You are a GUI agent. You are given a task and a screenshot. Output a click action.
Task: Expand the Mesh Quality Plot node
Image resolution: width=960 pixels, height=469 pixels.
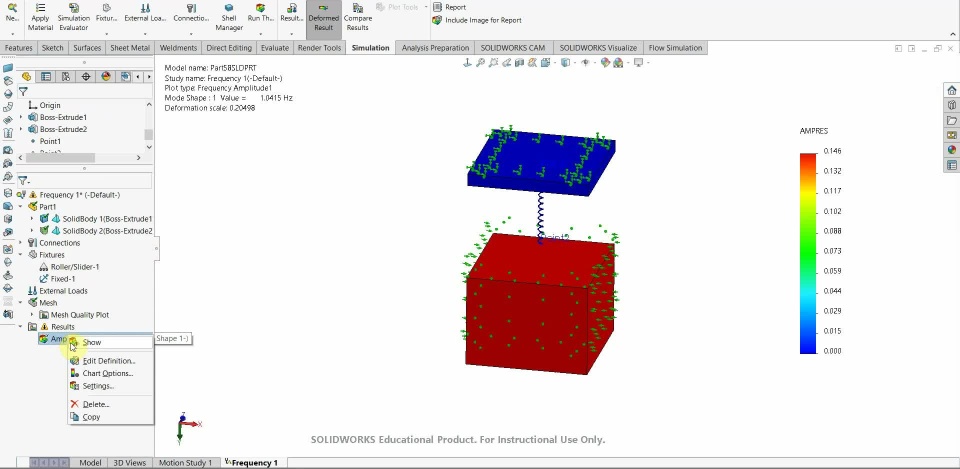click(32, 315)
